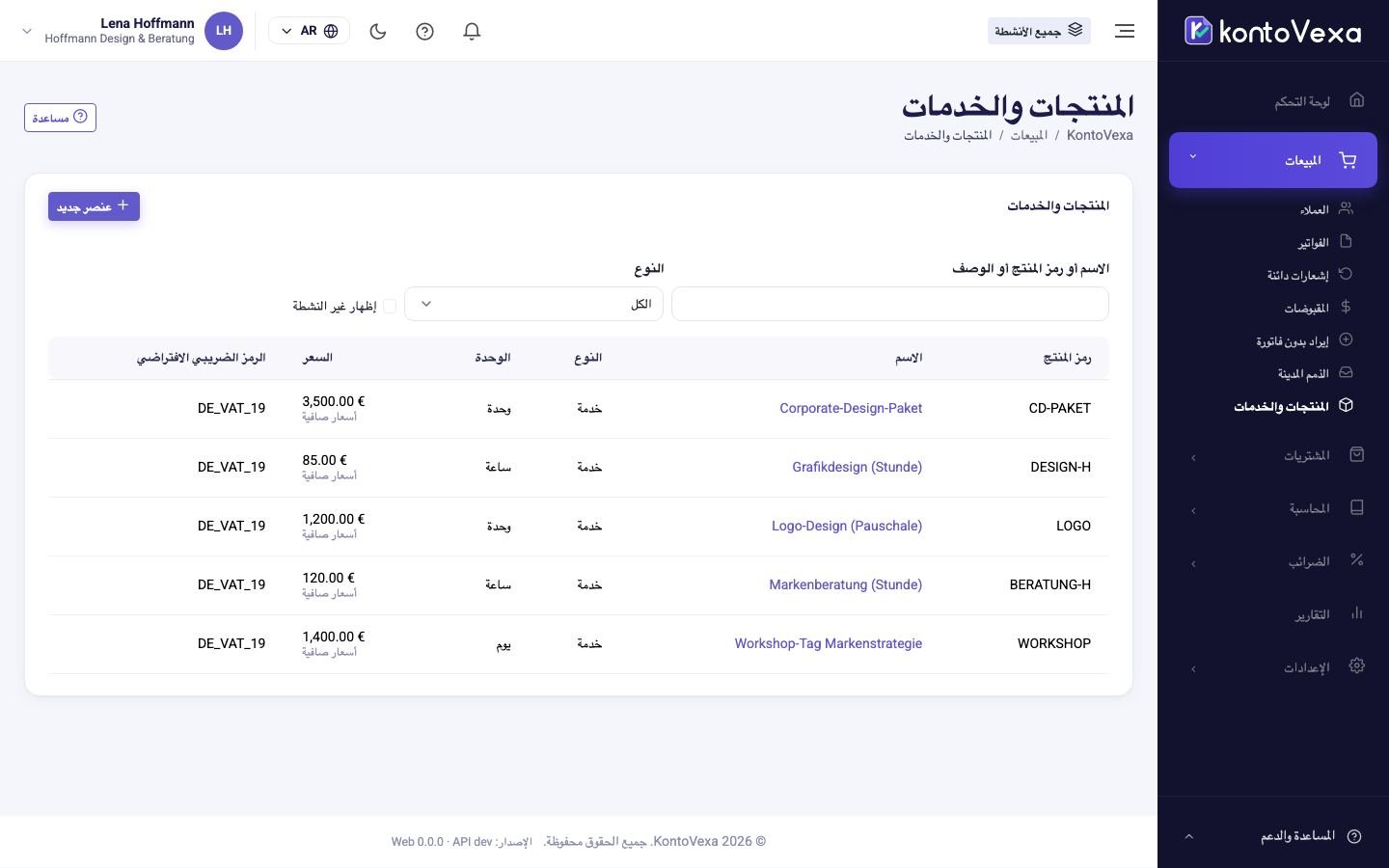Click the inbox icon beside الذمم المدينة
1389x868 pixels.
pyautogui.click(x=1347, y=372)
